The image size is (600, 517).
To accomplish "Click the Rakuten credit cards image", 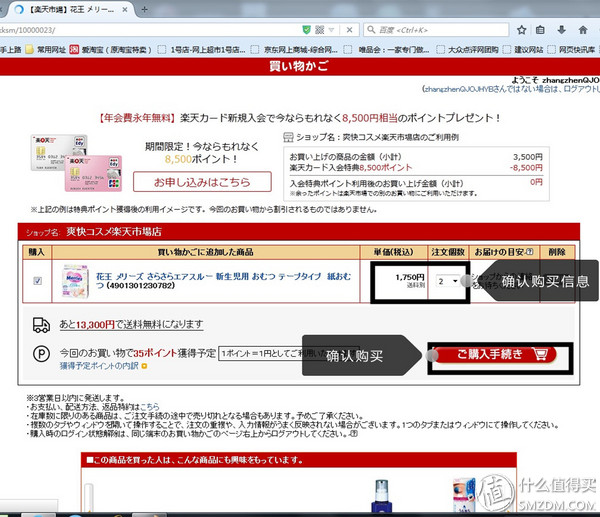I will tap(77, 163).
